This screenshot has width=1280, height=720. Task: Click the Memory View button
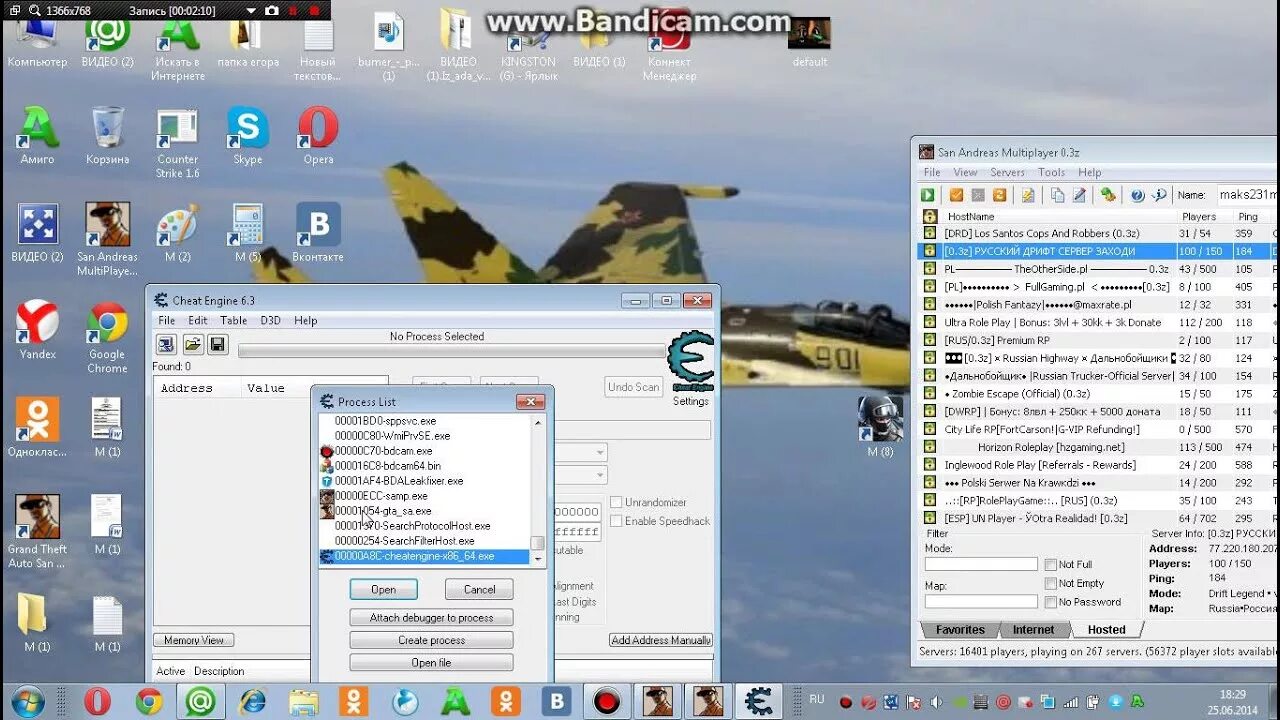point(194,640)
